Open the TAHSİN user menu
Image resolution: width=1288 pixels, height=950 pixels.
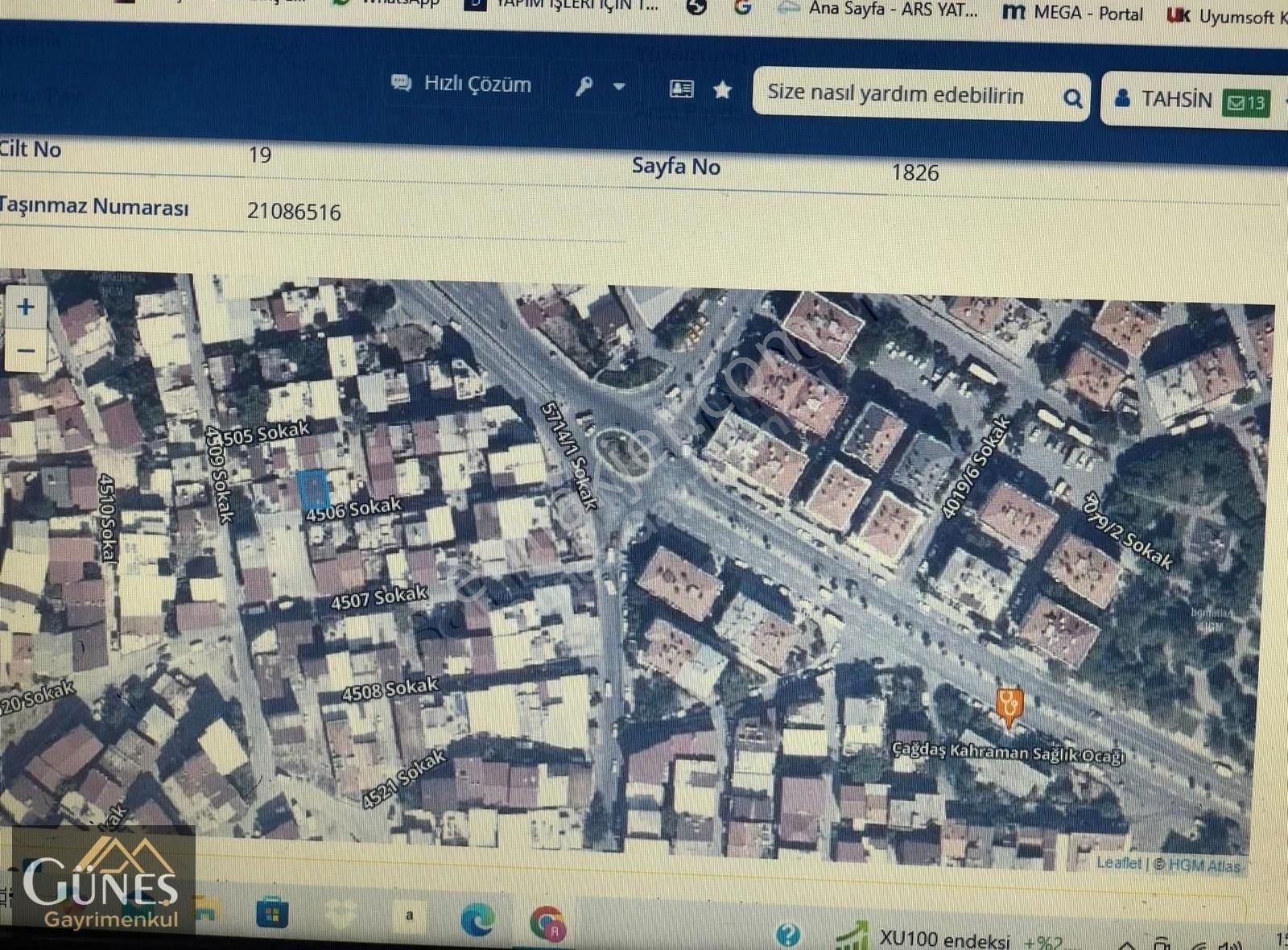(1163, 100)
